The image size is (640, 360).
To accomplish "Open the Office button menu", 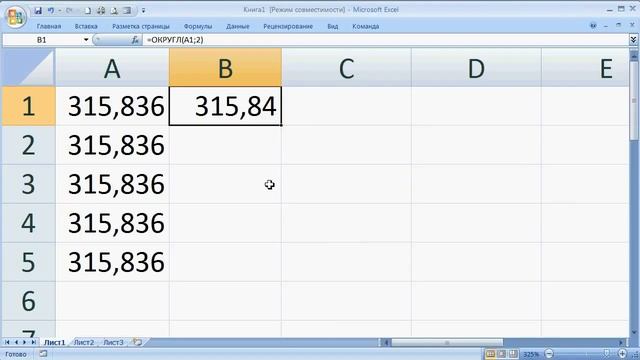I will [16, 17].
